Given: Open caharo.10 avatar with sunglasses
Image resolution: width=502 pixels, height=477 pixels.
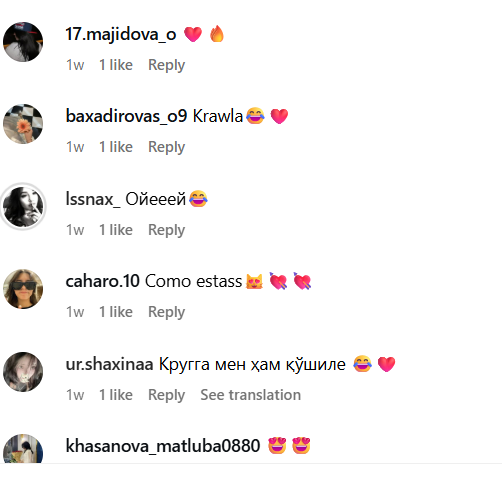Looking at the screenshot, I should [x=23, y=289].
